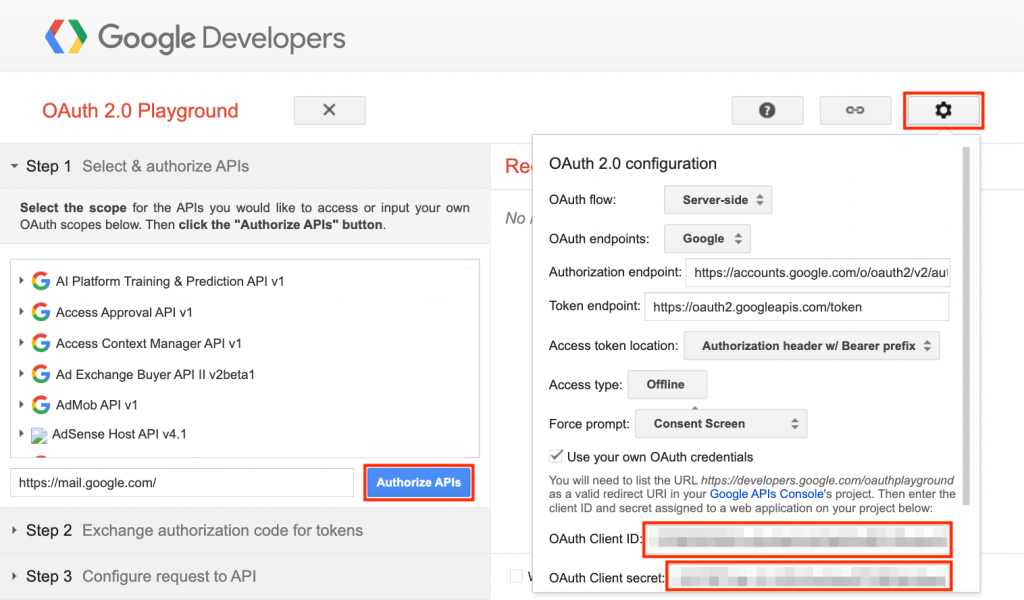Click the configuration panel vertical scrollbar
The image size is (1024, 600).
click(x=967, y=325)
